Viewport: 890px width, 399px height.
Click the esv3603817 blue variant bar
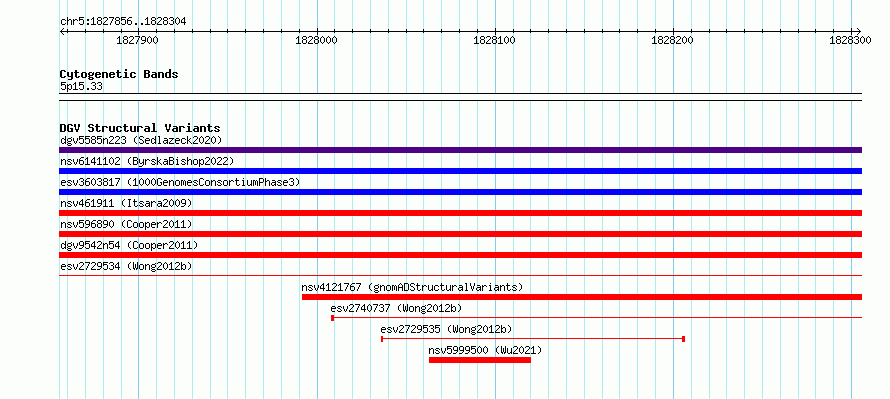coord(460,192)
